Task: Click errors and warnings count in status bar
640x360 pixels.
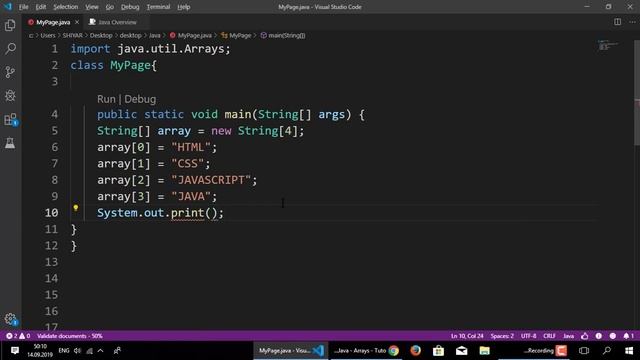Action: click(18, 336)
